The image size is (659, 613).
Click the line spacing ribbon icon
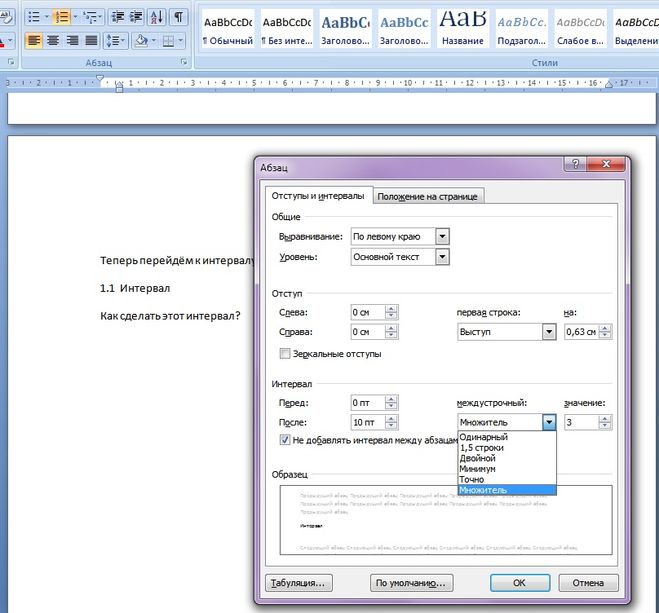[114, 40]
